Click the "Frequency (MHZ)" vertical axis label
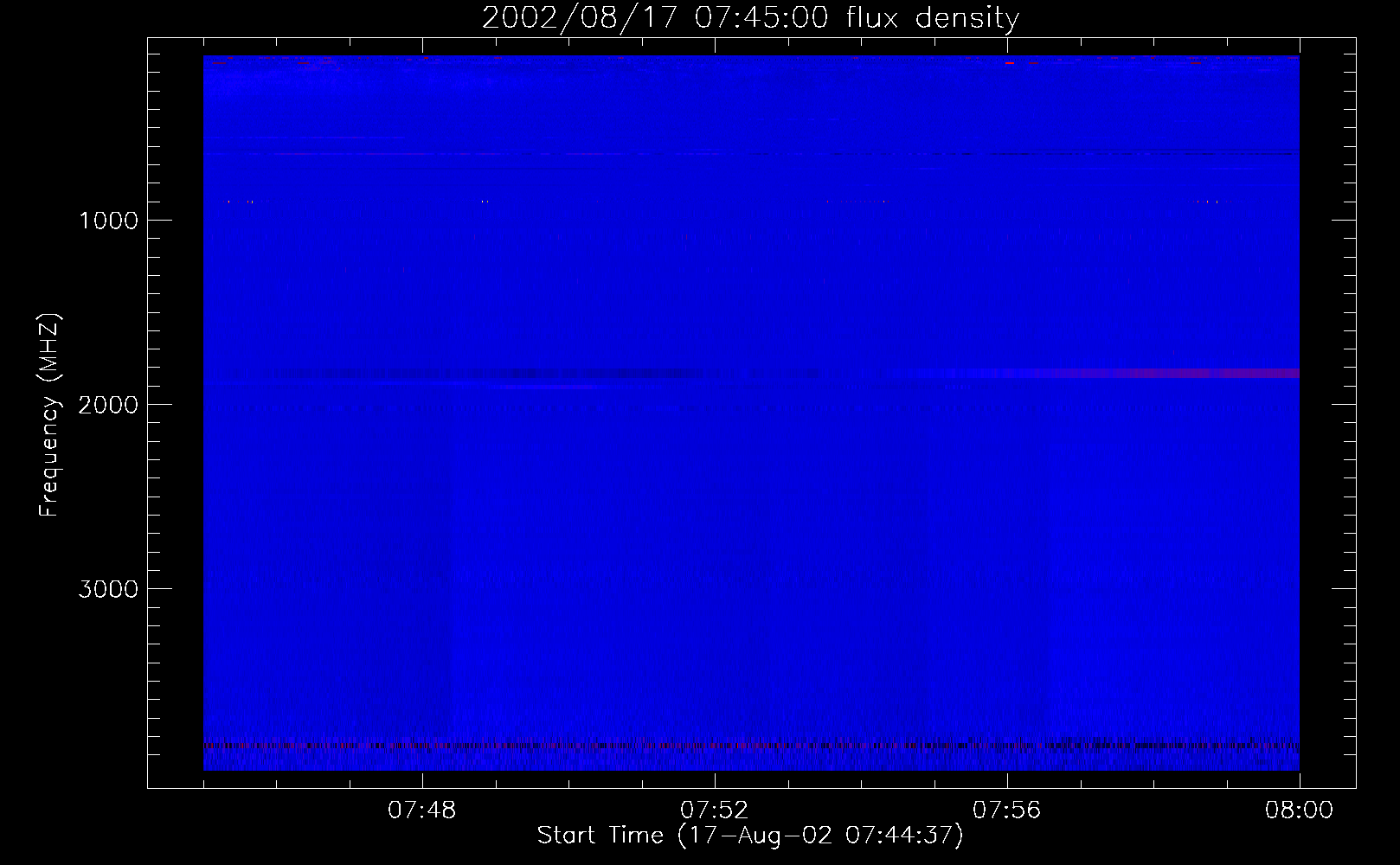 50,415
